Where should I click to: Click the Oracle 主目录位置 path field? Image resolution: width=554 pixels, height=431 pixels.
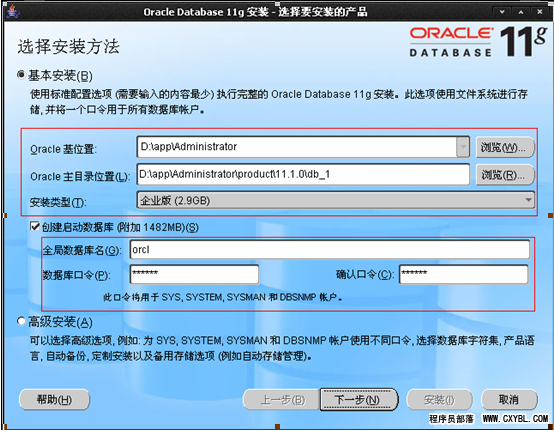pyautogui.click(x=303, y=174)
